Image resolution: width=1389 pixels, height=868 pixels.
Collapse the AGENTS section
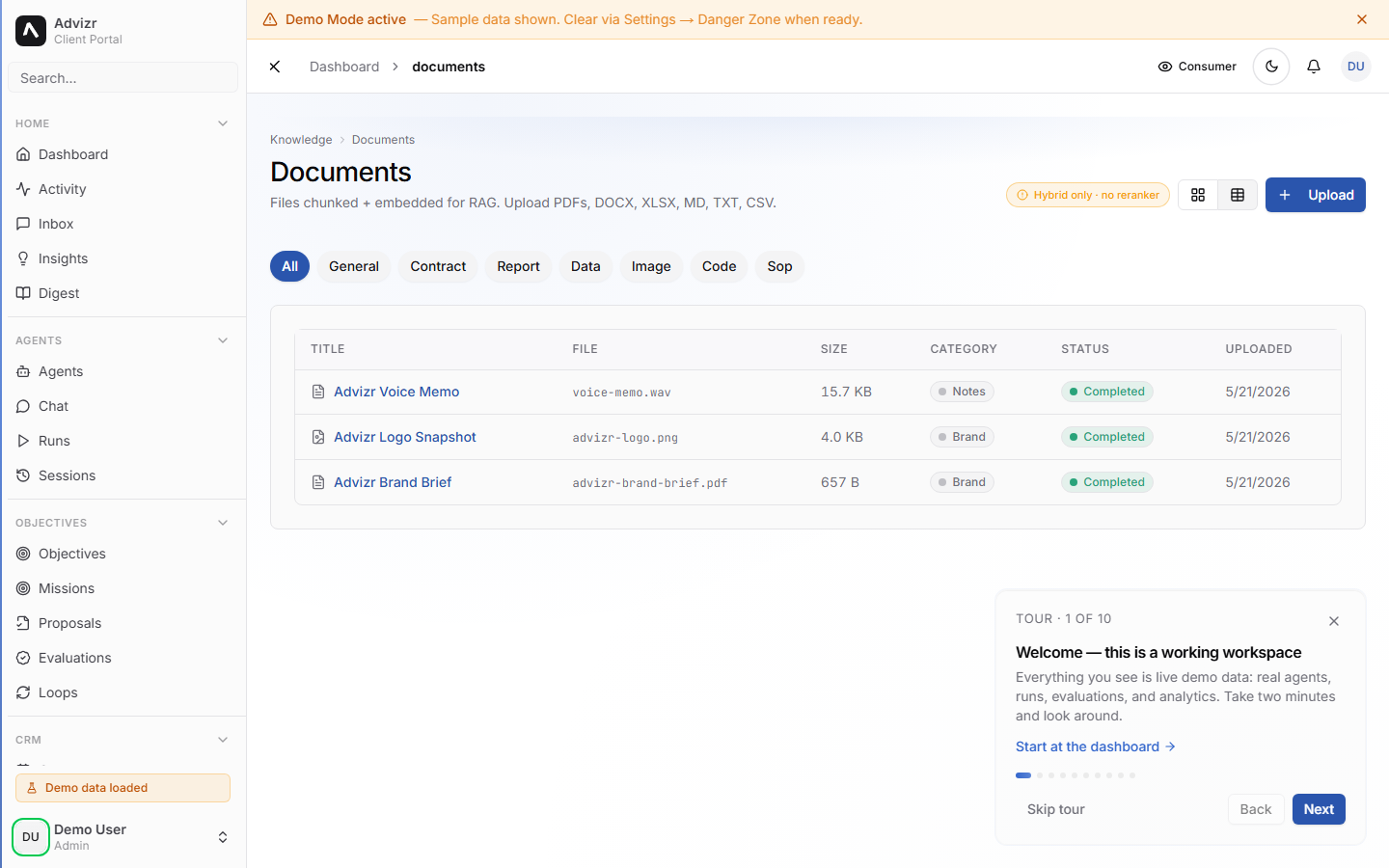point(223,340)
